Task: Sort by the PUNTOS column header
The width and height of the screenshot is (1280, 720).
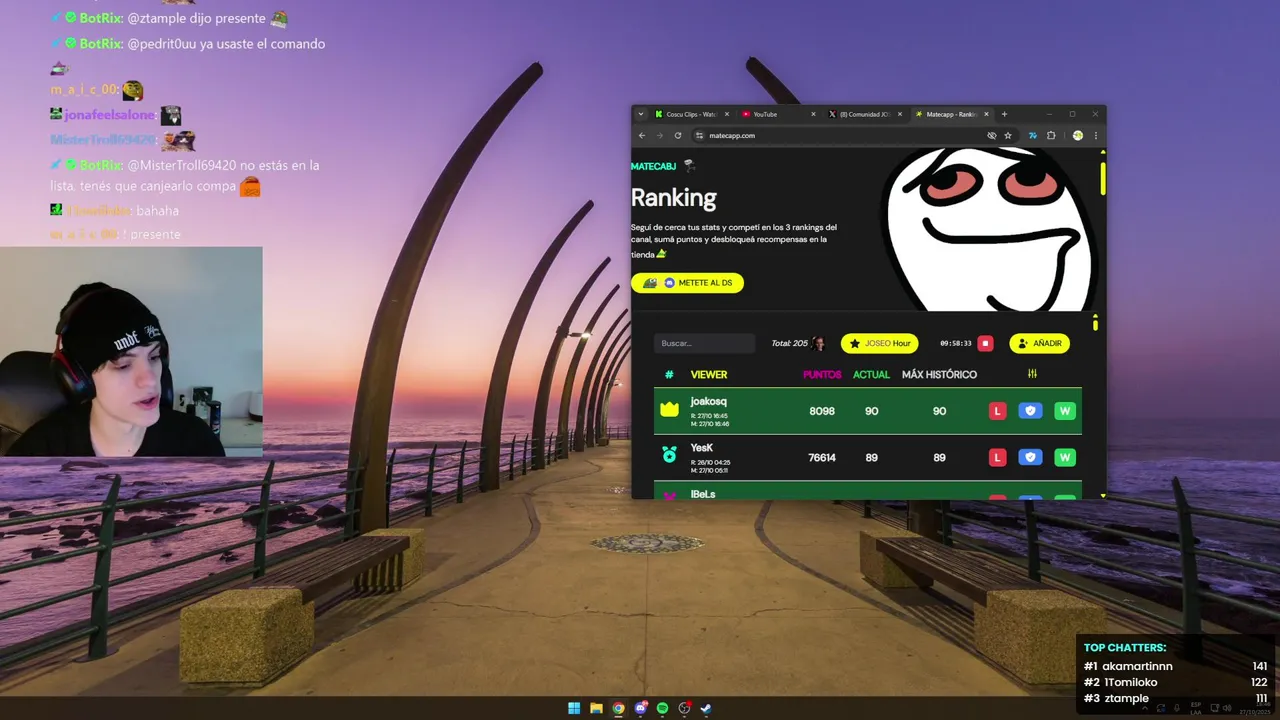Action: point(822,374)
